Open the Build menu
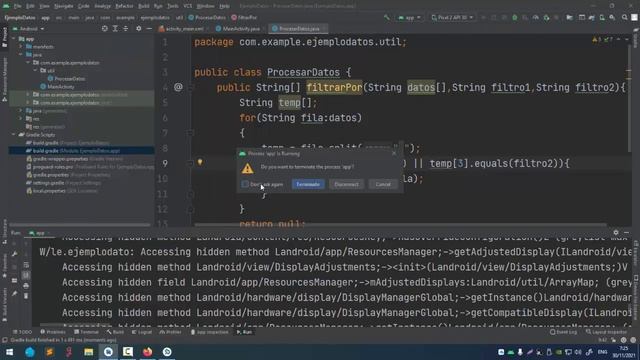Viewport: 640px width, 360px height. pyautogui.click(x=144, y=6)
